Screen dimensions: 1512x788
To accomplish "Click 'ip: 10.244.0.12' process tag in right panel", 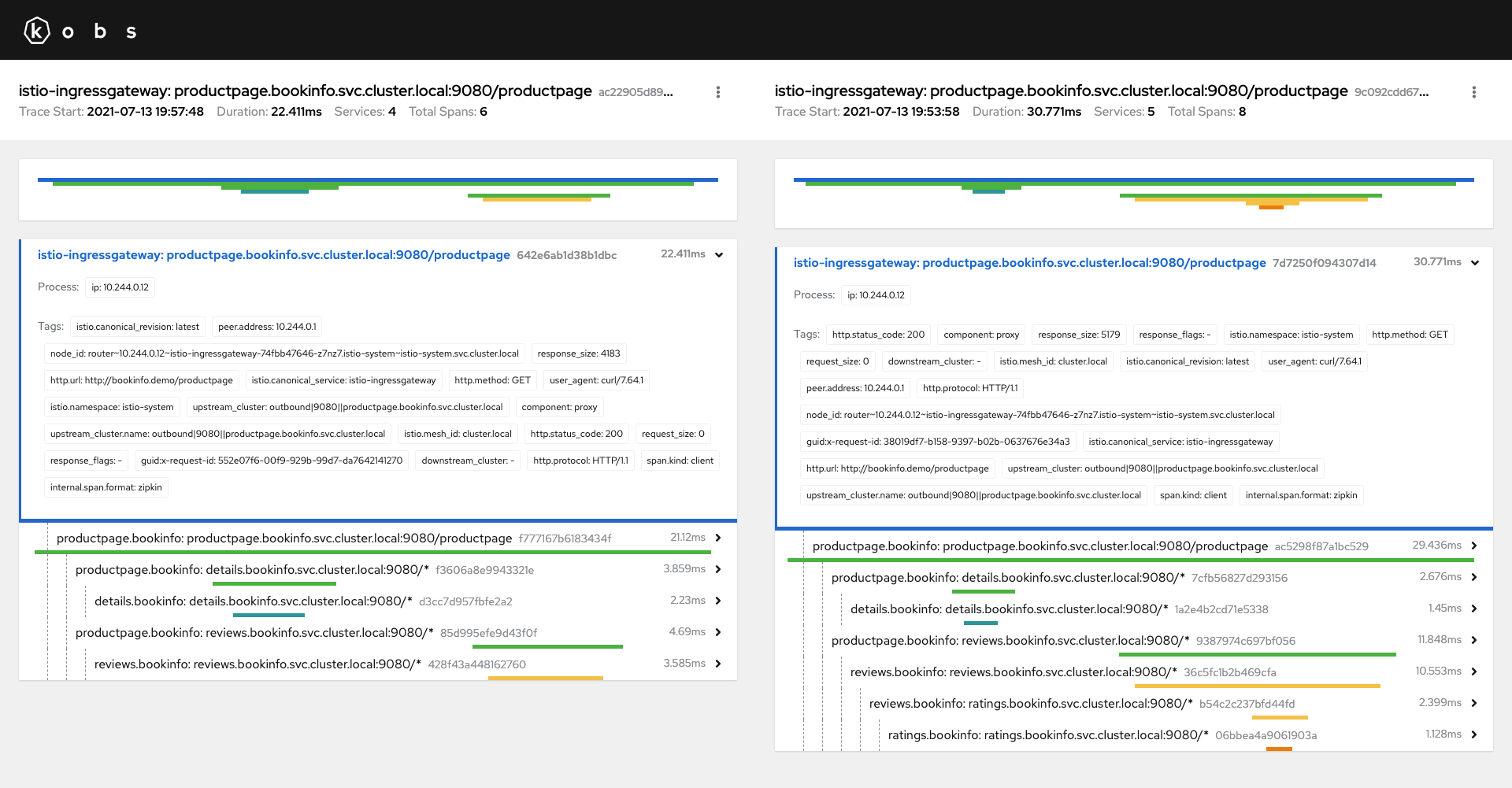I will pos(876,295).
